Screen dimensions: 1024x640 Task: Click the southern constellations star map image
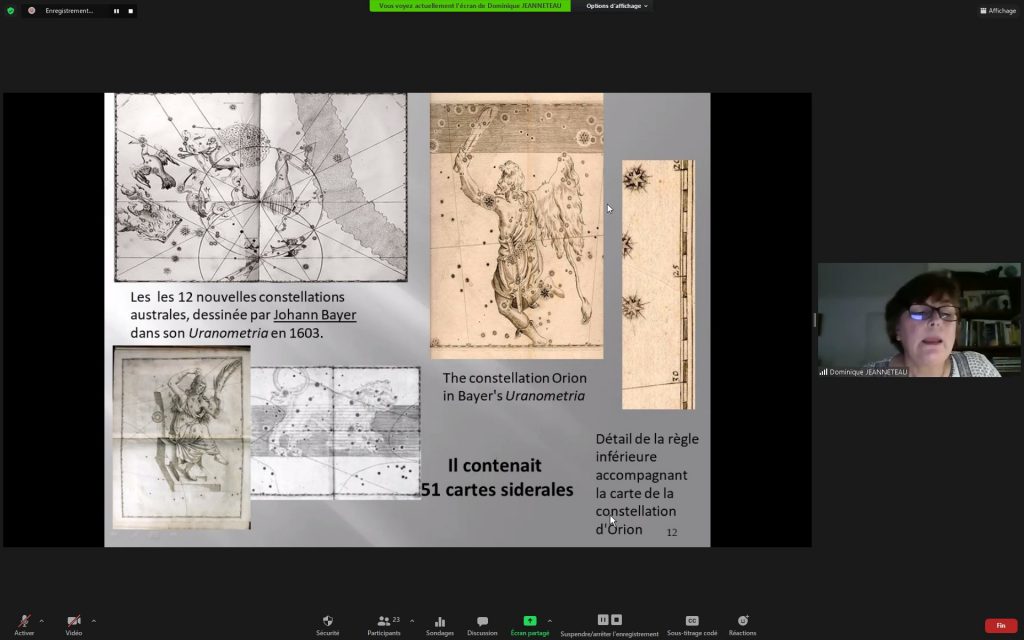click(261, 187)
